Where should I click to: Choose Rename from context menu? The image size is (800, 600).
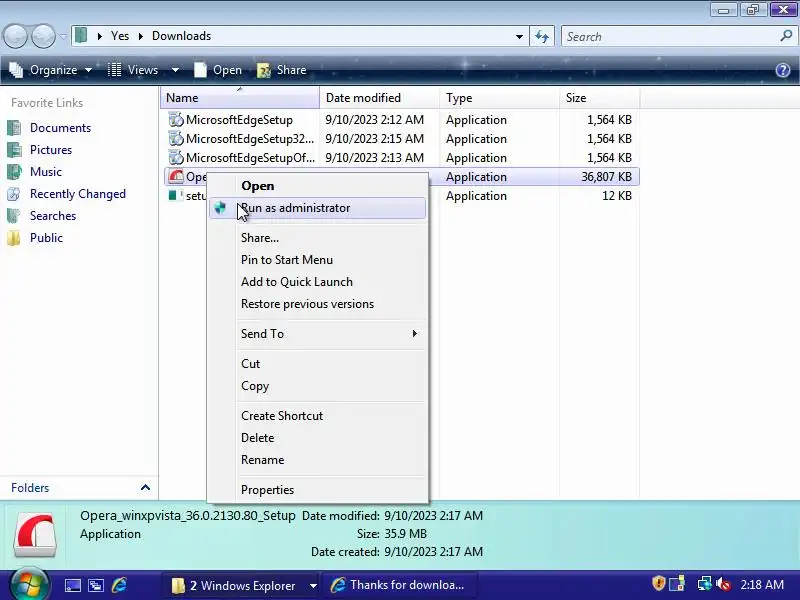tap(317, 460)
